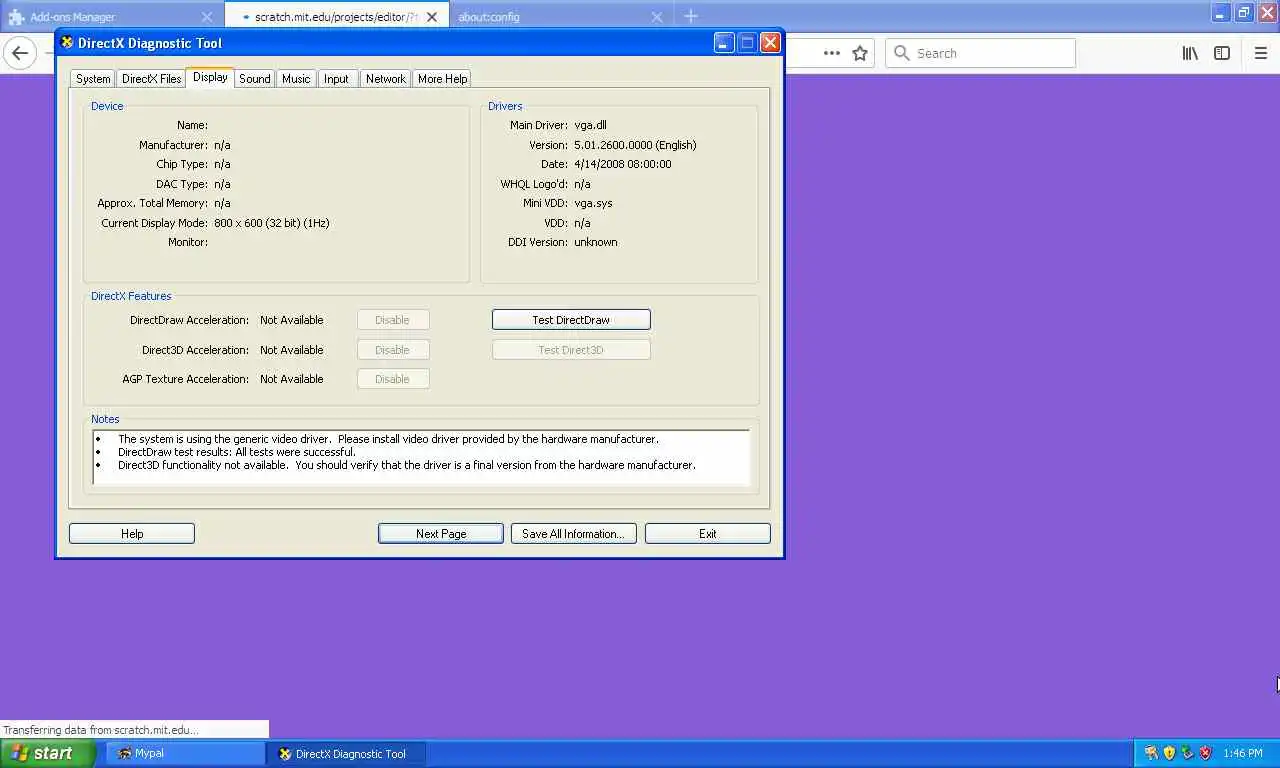Click Disable for AGP Texture Acceleration
This screenshot has width=1280, height=768.
coord(393,379)
